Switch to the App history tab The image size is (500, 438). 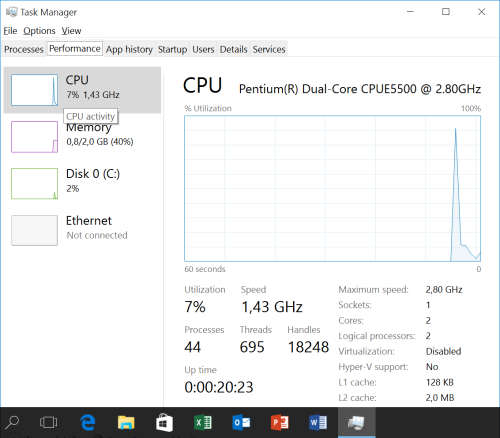[x=129, y=49]
